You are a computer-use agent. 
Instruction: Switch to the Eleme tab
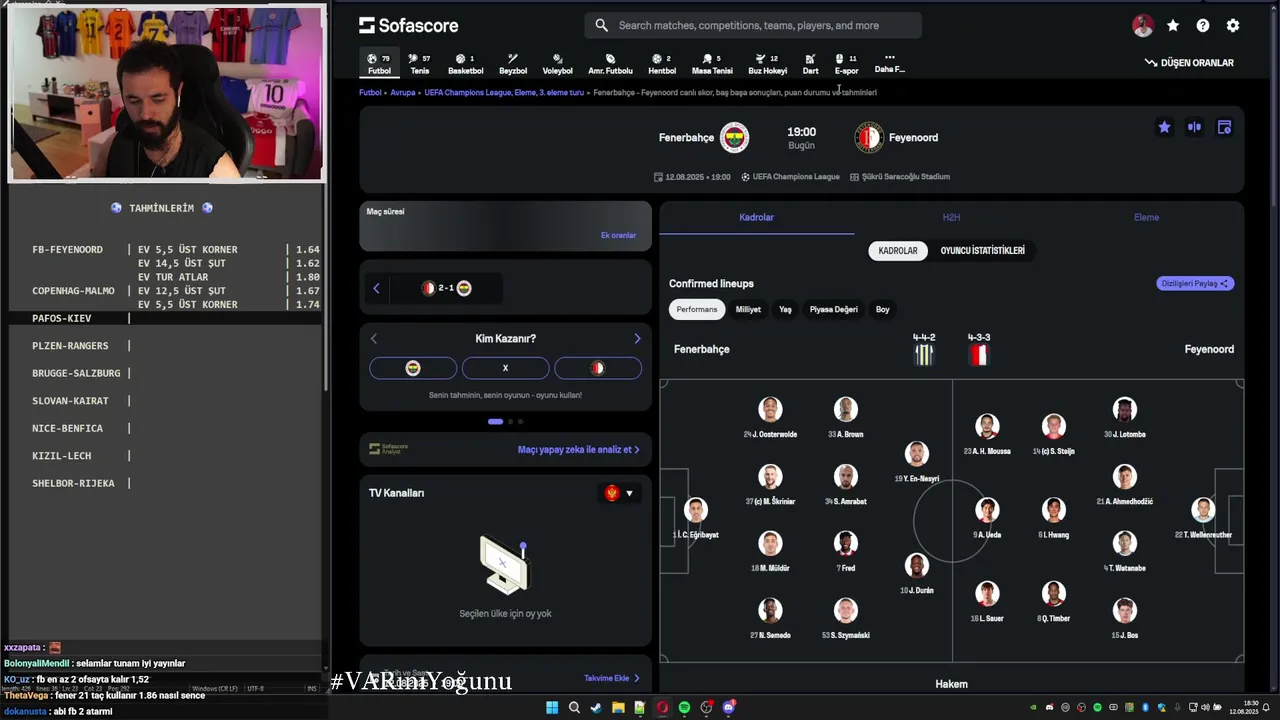tap(1146, 217)
